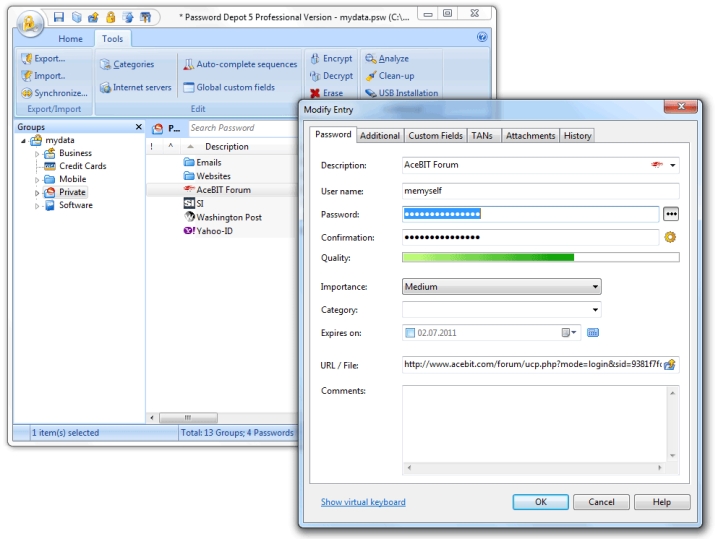Click the Encrypt tool icon

point(315,59)
